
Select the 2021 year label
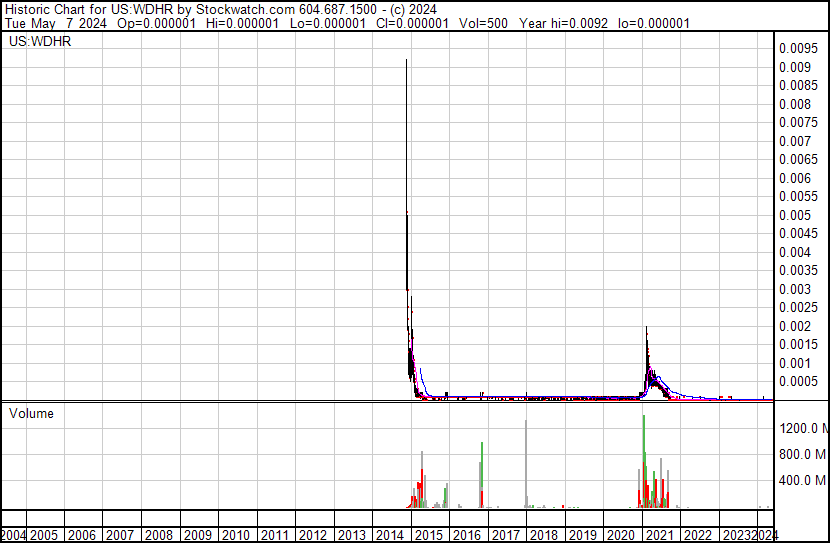tap(660, 535)
